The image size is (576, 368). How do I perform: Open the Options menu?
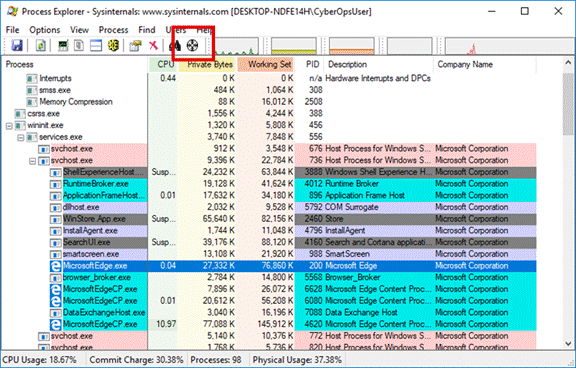(44, 30)
